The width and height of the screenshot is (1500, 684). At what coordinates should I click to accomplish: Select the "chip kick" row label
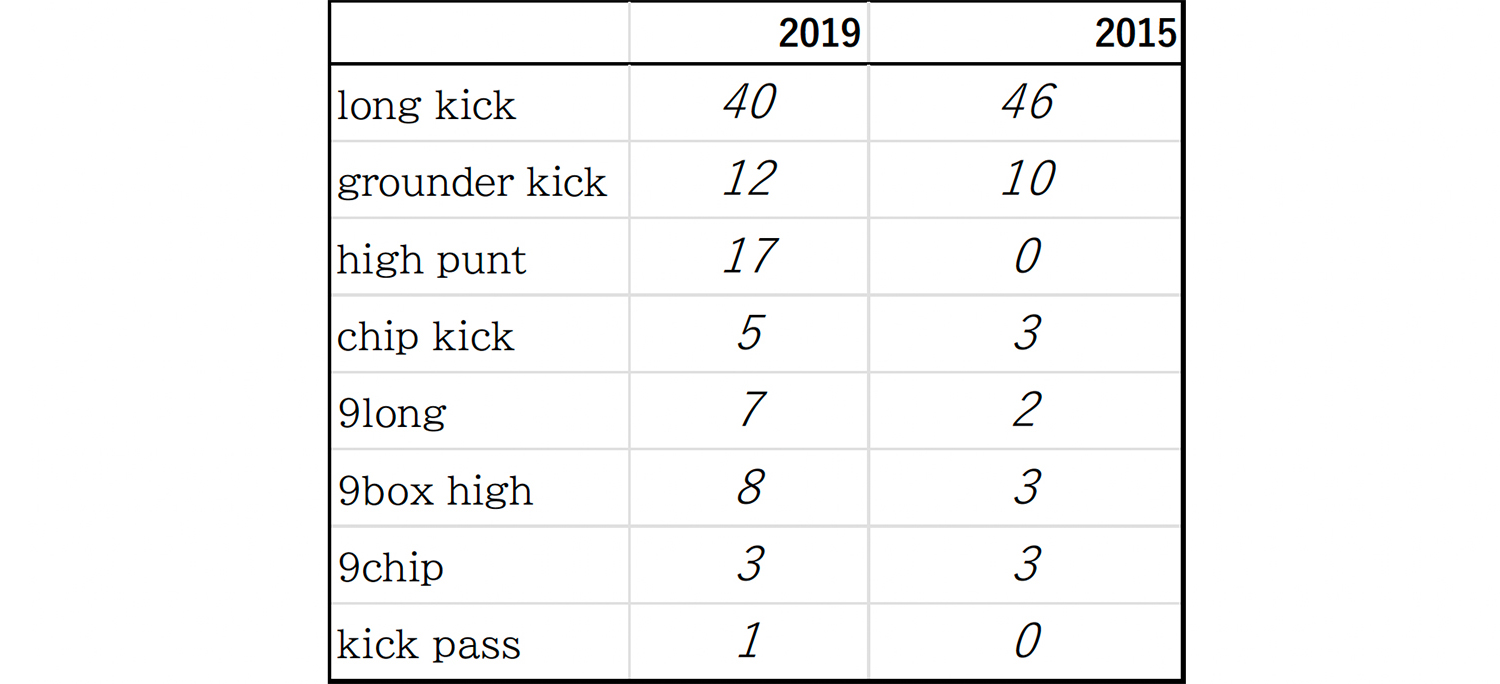coord(426,336)
